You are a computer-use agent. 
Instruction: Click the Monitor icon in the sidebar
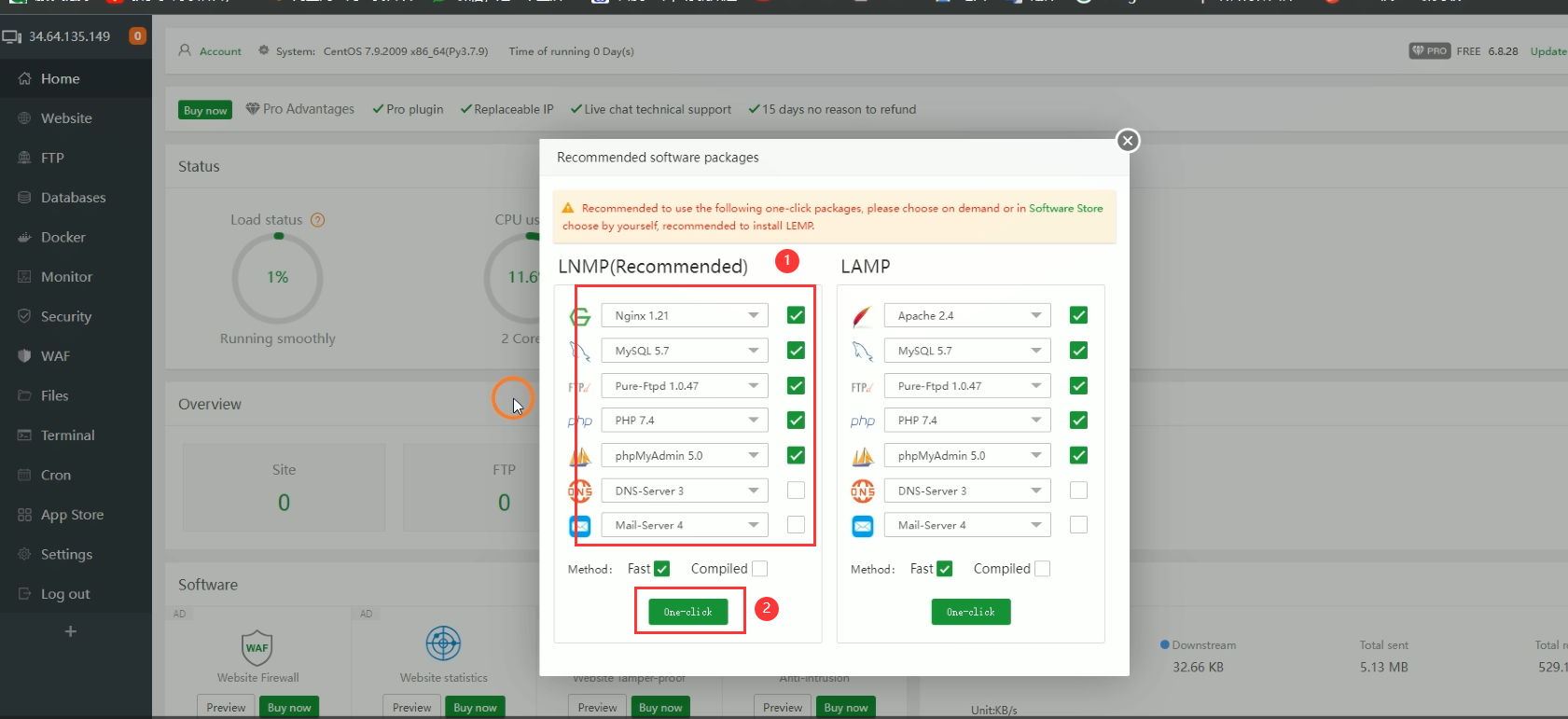coord(24,277)
